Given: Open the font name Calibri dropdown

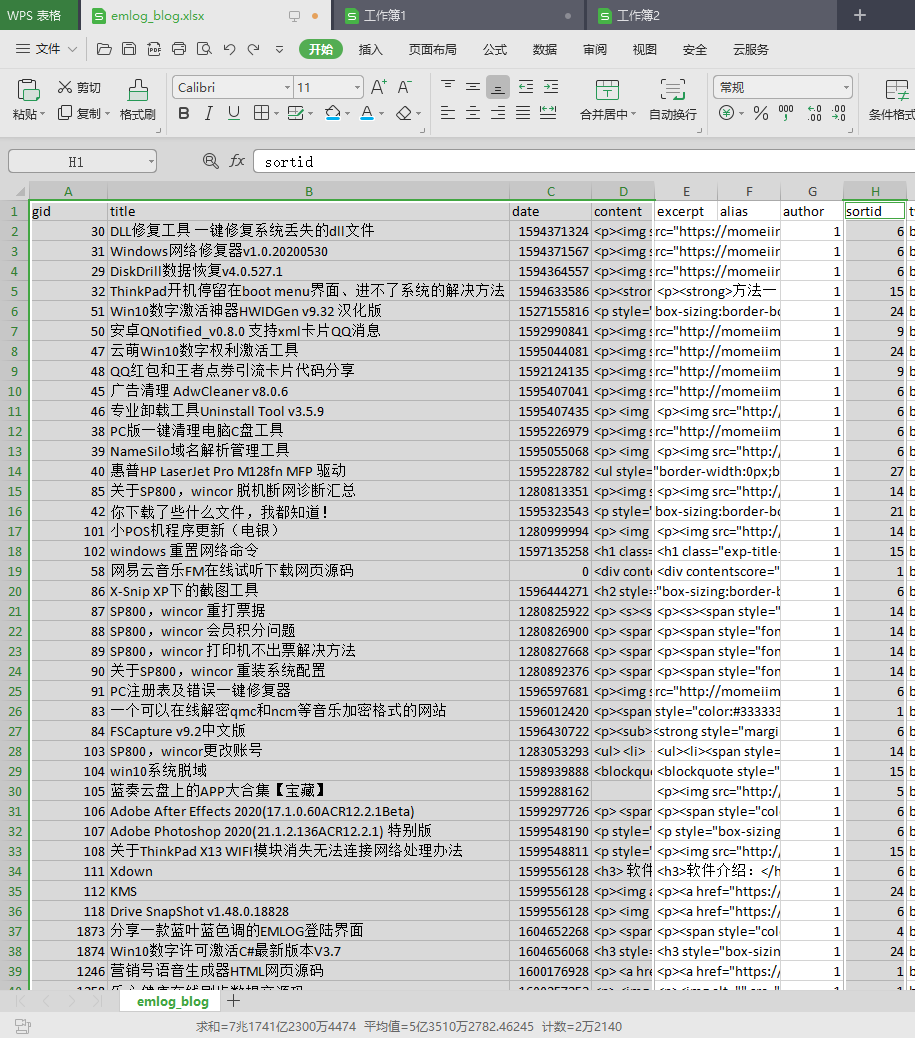Looking at the screenshot, I should tap(287, 87).
